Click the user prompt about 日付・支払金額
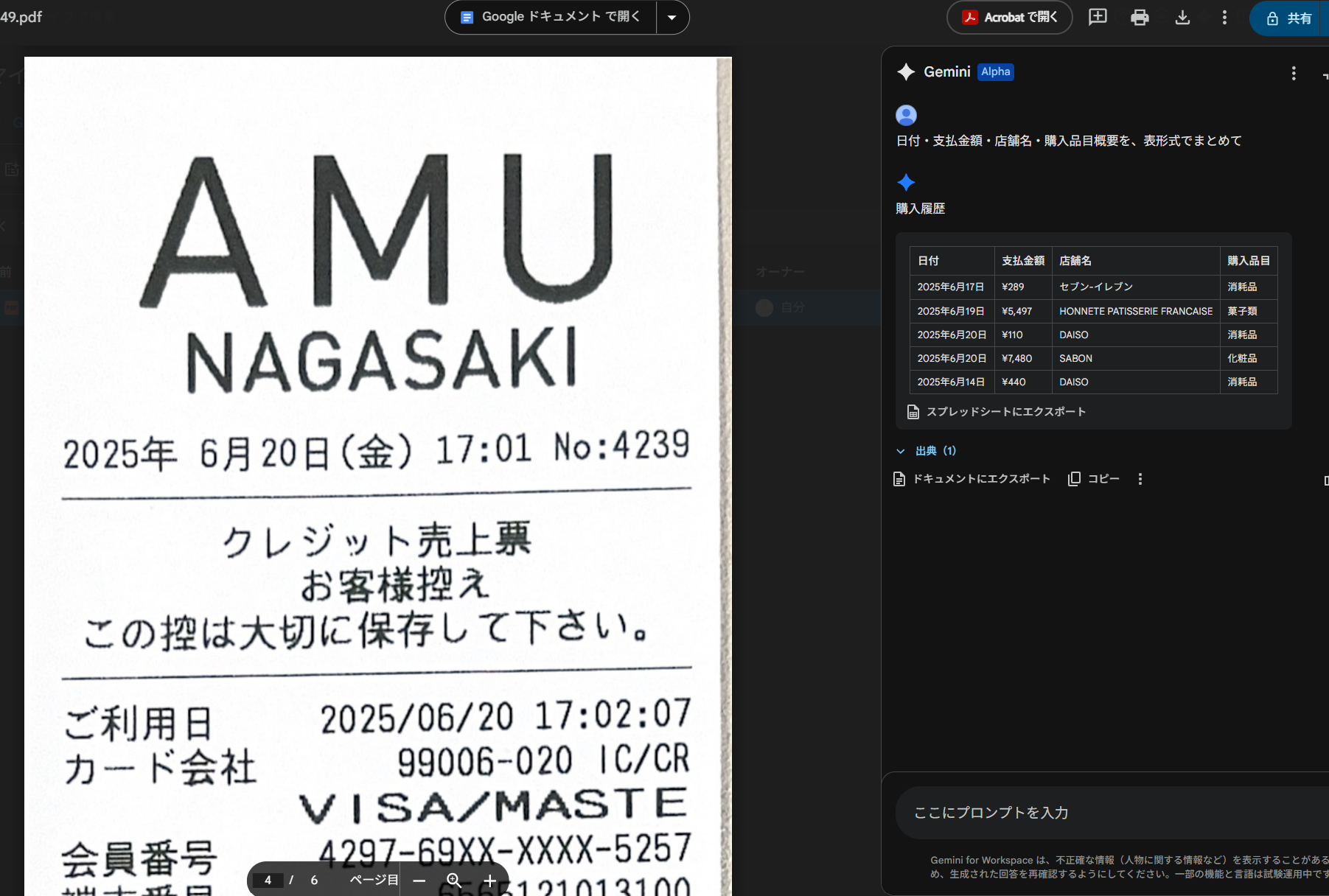 pyautogui.click(x=1069, y=141)
